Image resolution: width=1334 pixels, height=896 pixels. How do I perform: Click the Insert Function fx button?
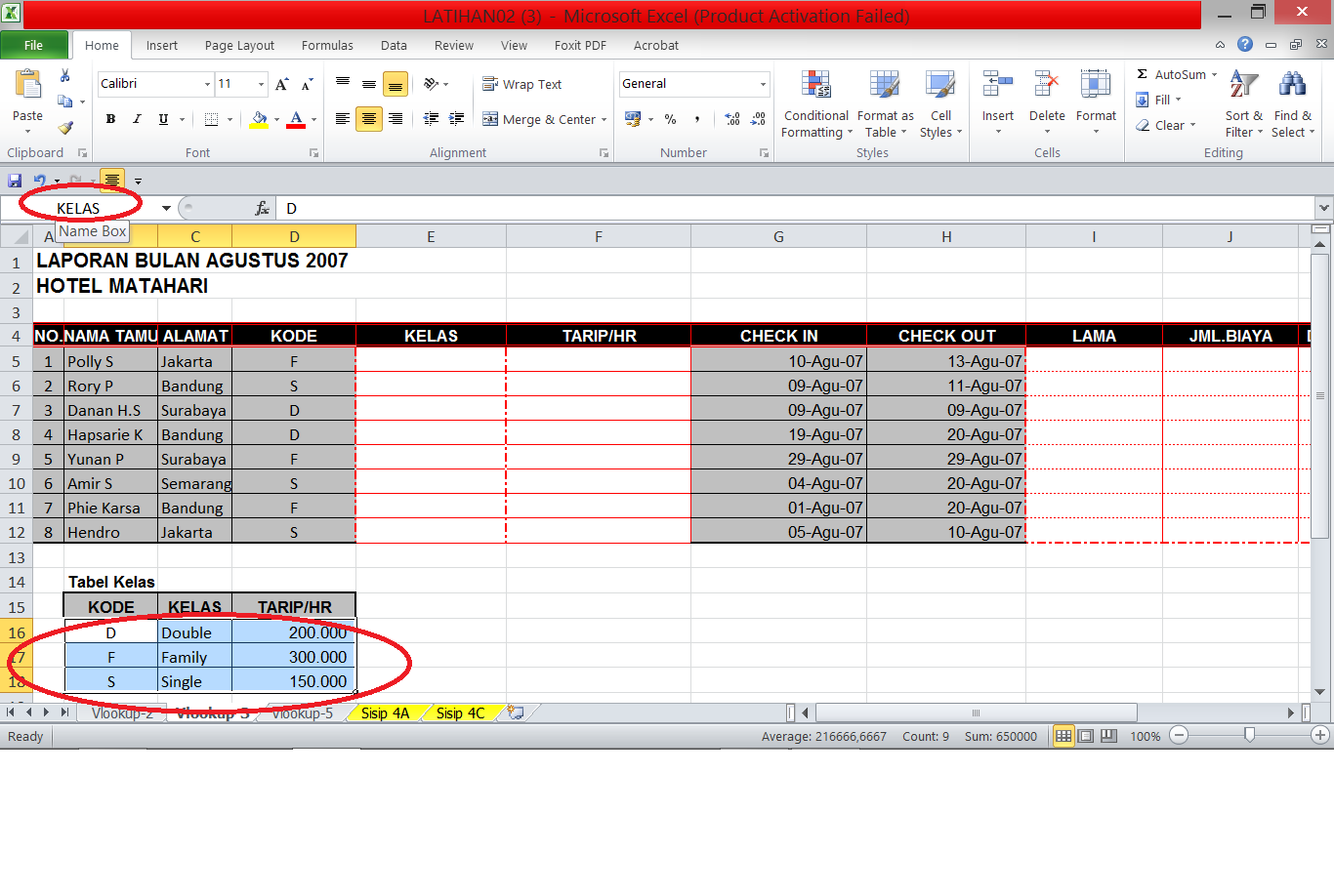tap(262, 208)
